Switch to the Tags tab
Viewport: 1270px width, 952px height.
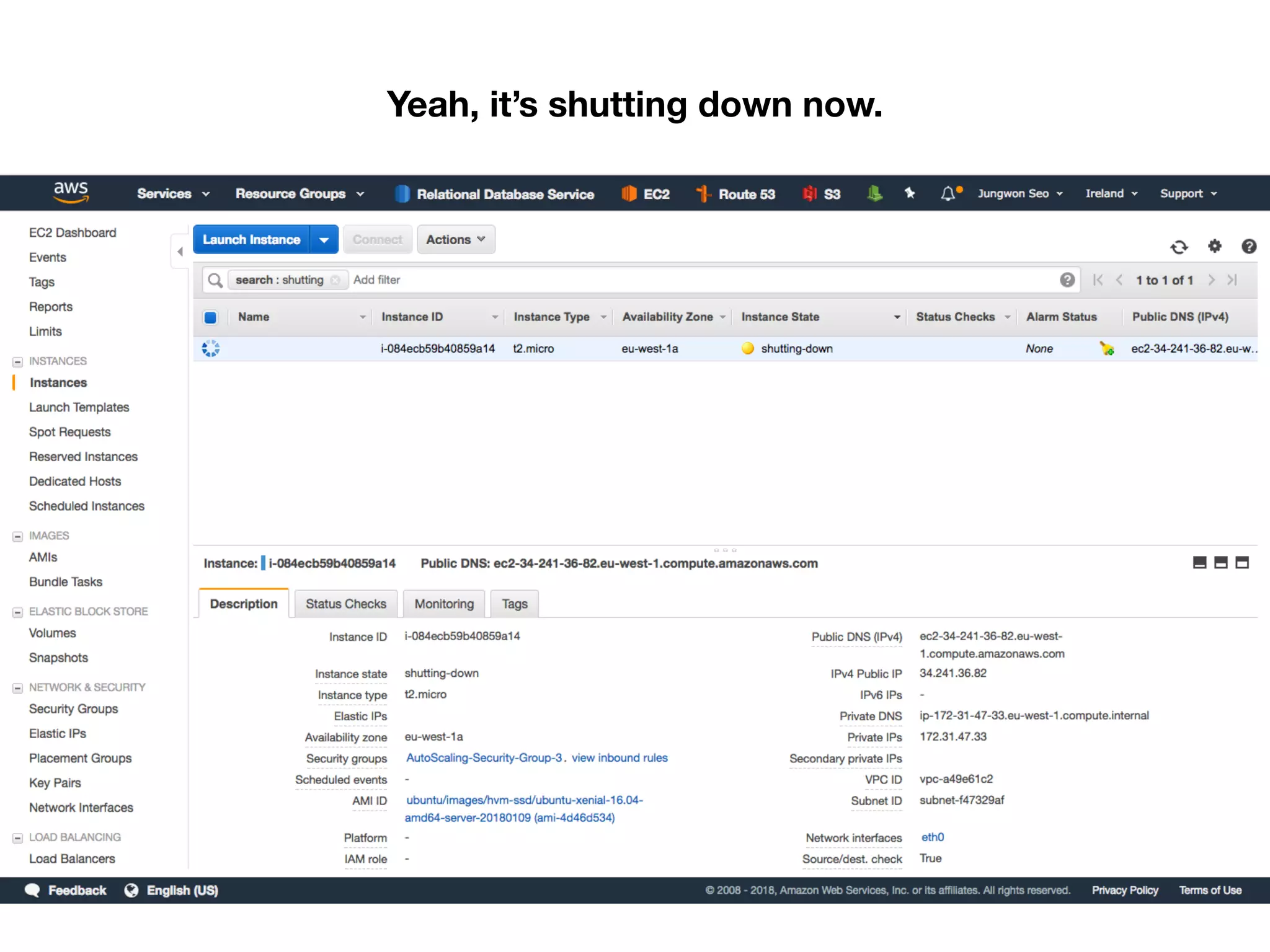tap(515, 604)
